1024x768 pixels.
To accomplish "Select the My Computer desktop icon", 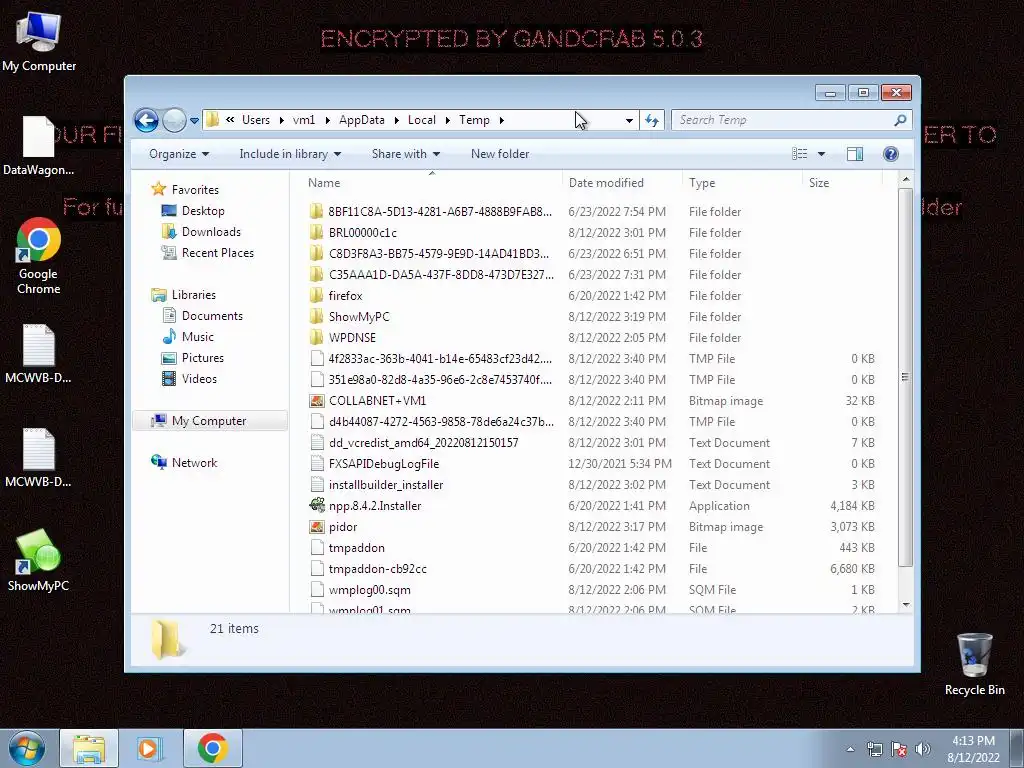I will pyautogui.click(x=39, y=42).
